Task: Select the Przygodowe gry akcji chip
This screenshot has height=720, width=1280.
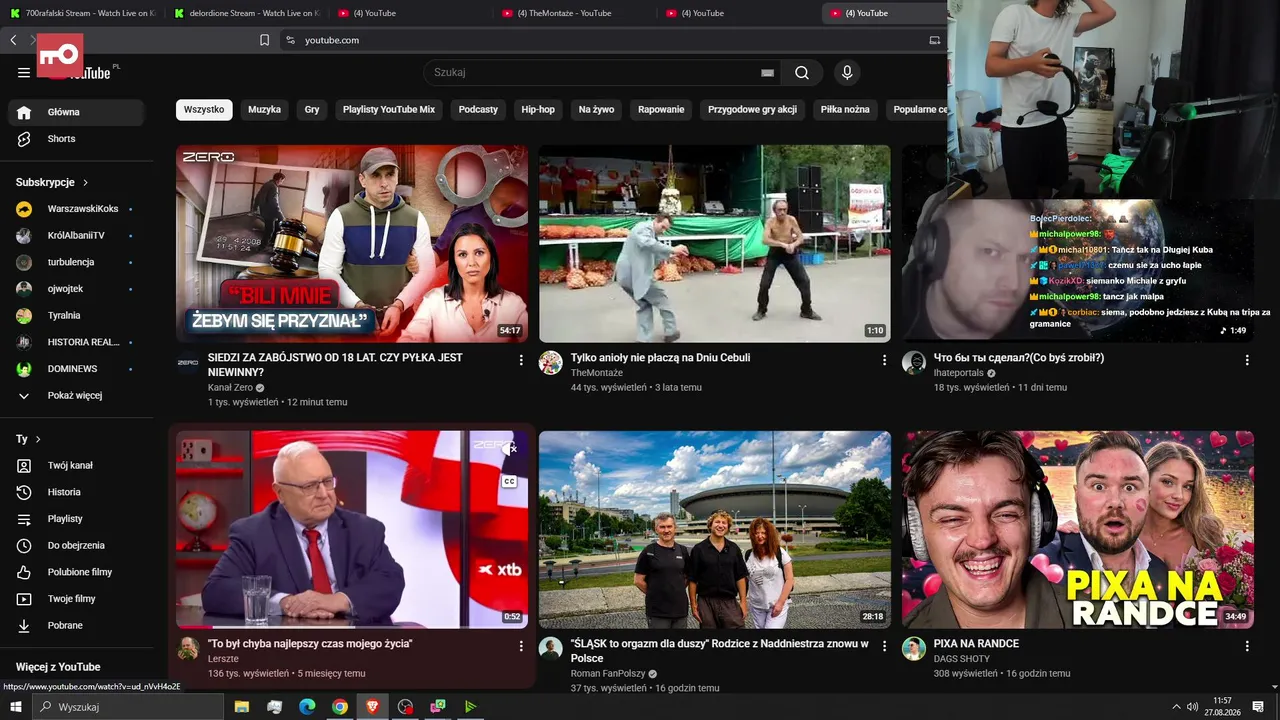Action: point(753,110)
